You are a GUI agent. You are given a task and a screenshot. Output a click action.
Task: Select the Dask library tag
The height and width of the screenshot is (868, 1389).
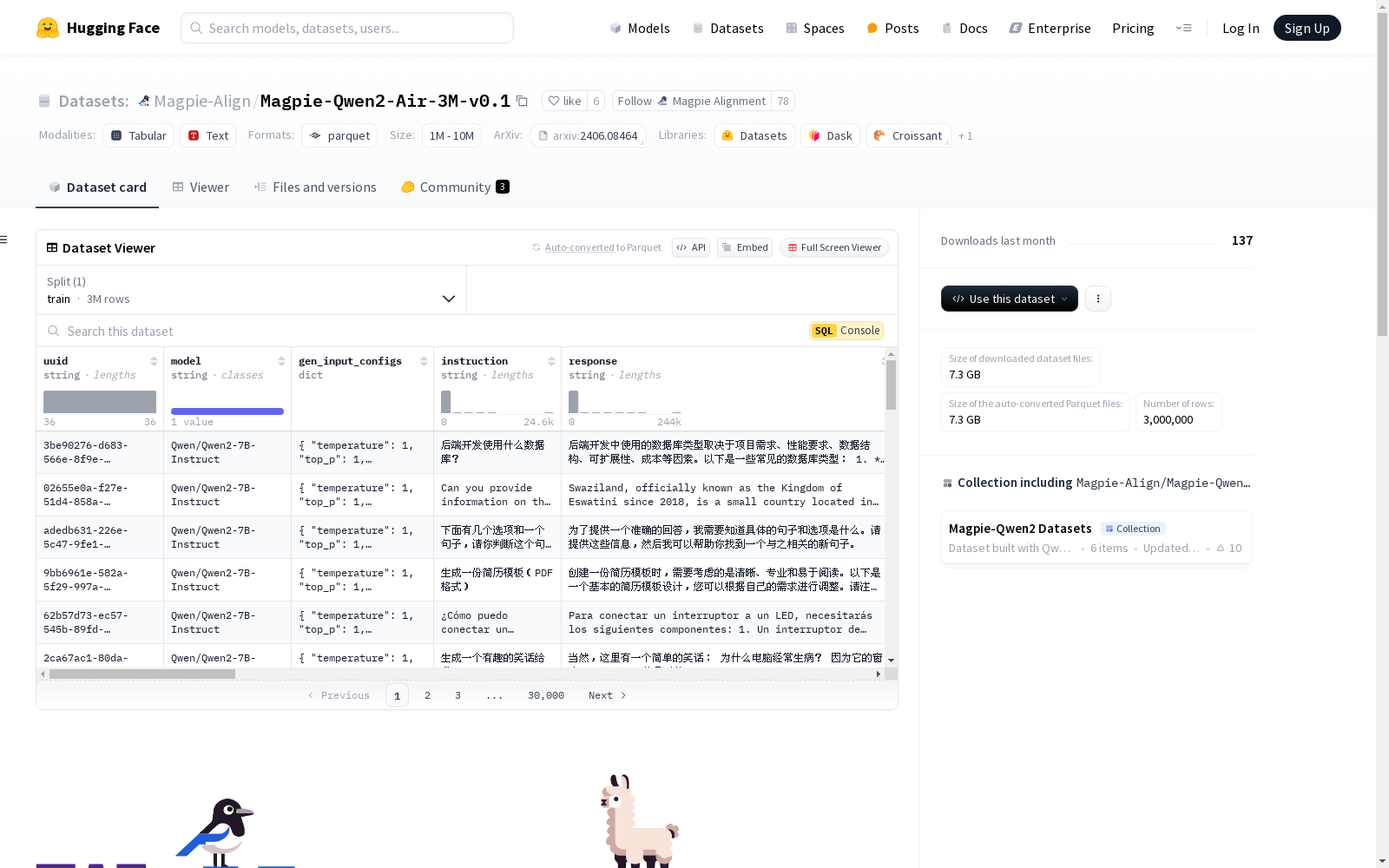point(830,135)
